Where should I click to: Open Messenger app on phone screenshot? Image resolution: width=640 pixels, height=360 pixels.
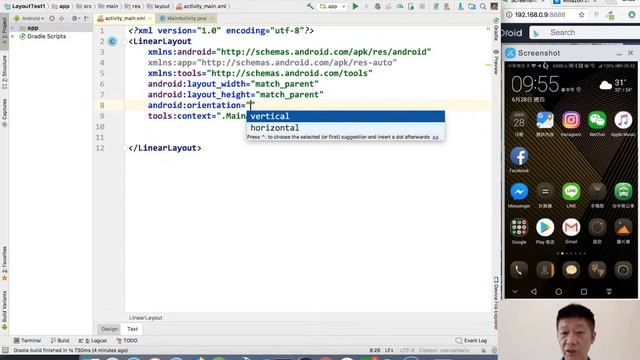point(519,191)
